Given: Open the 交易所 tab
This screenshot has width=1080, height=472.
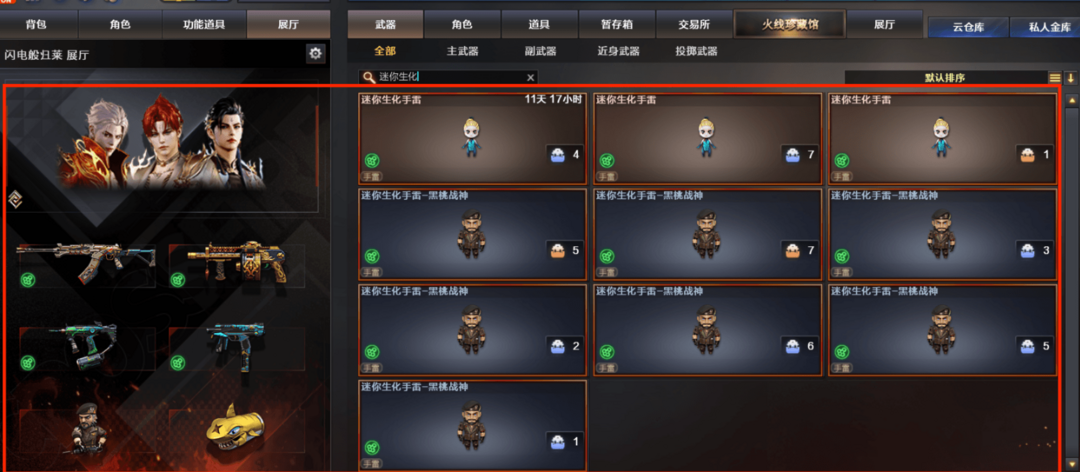Looking at the screenshot, I should coord(694,25).
